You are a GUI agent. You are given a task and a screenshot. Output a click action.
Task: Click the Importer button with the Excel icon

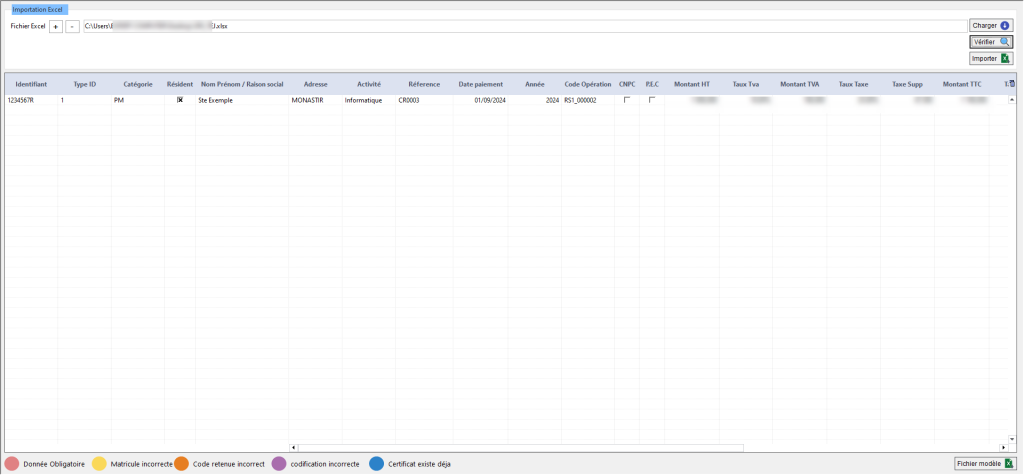(x=992, y=59)
